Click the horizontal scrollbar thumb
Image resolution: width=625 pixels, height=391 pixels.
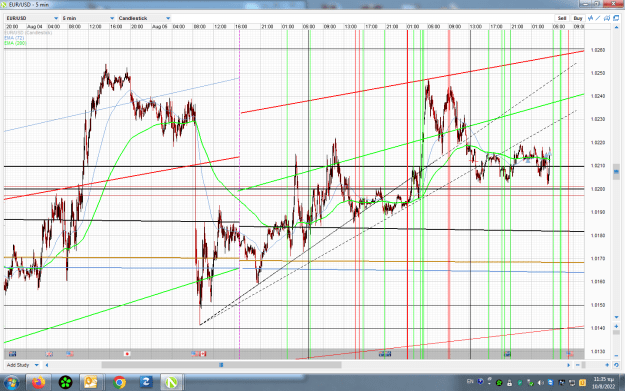click(221, 365)
